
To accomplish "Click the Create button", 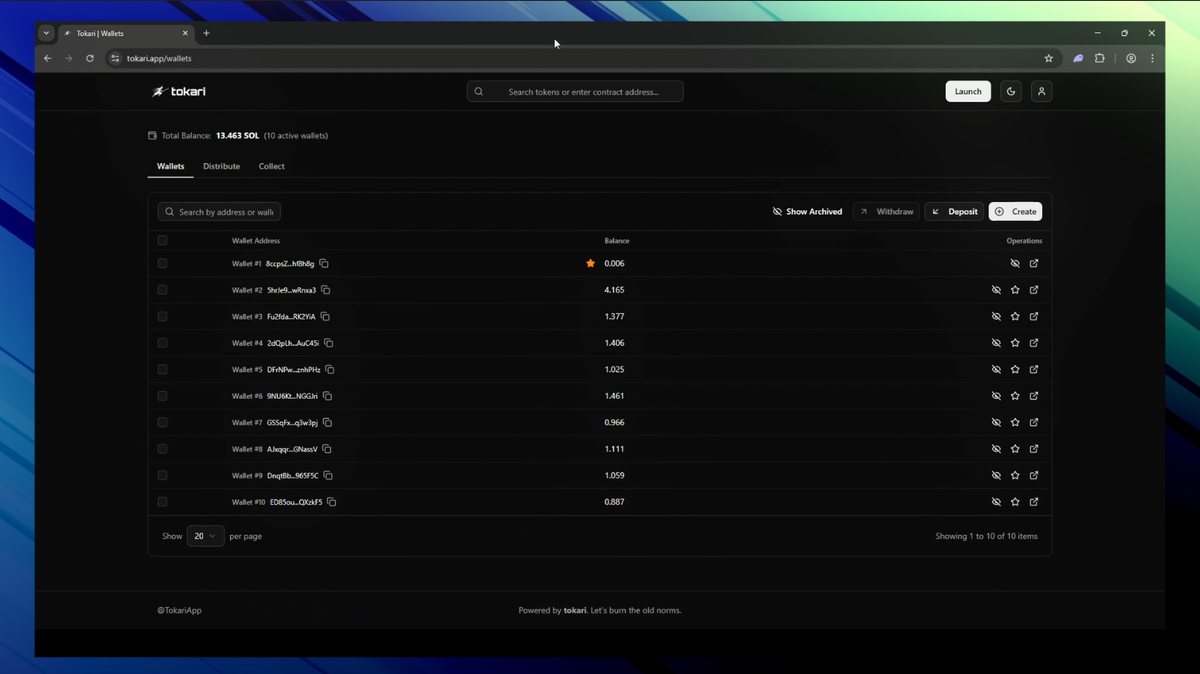I will (x=1015, y=211).
